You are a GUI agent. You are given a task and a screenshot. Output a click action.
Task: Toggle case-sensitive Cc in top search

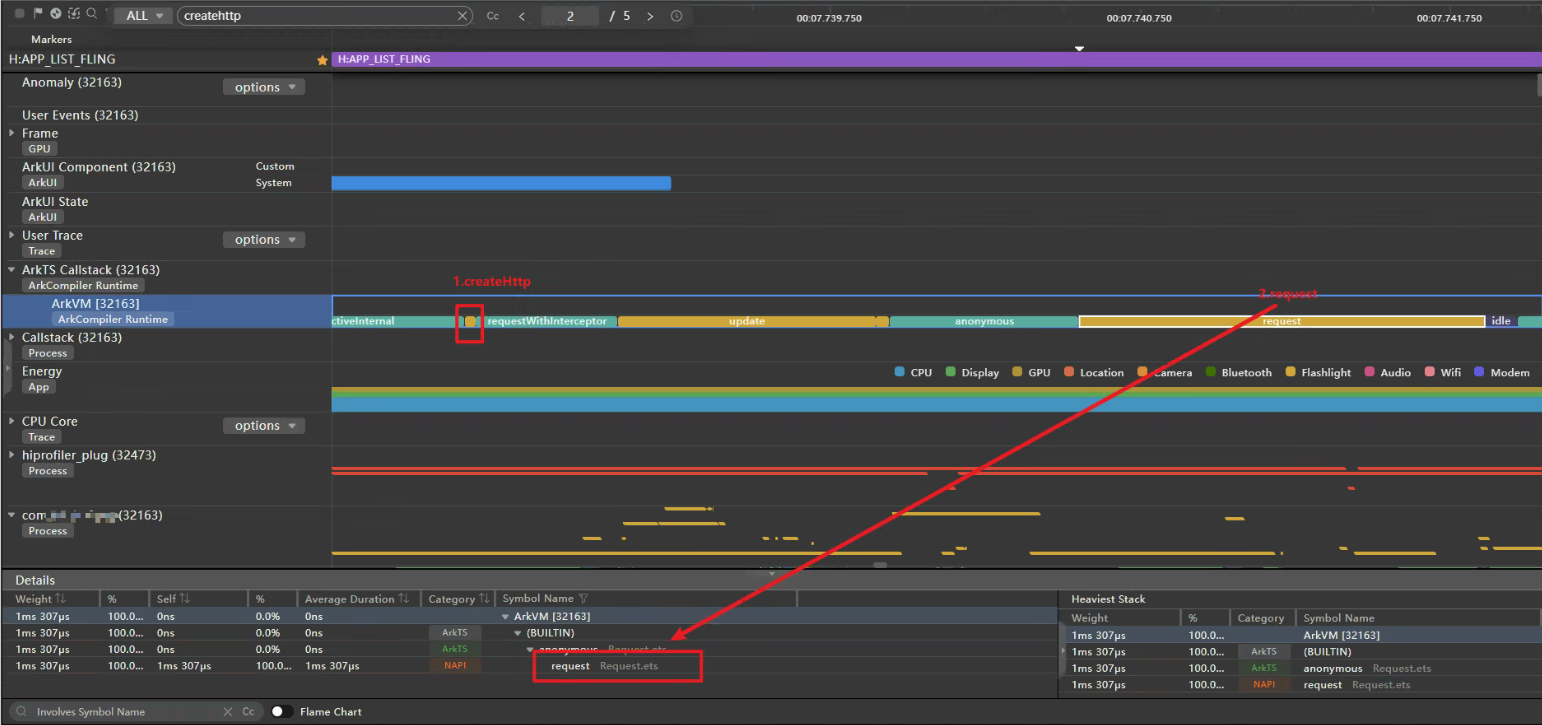coord(493,16)
